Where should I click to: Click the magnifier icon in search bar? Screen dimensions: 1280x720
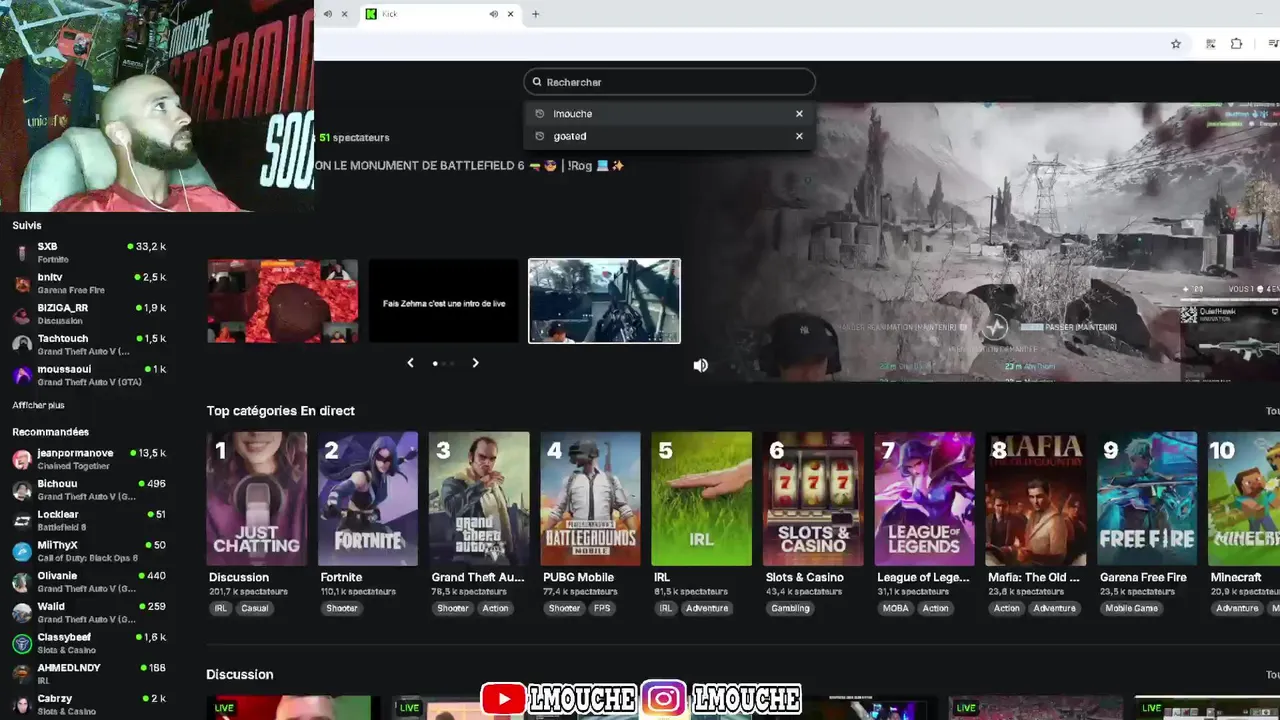pyautogui.click(x=537, y=82)
